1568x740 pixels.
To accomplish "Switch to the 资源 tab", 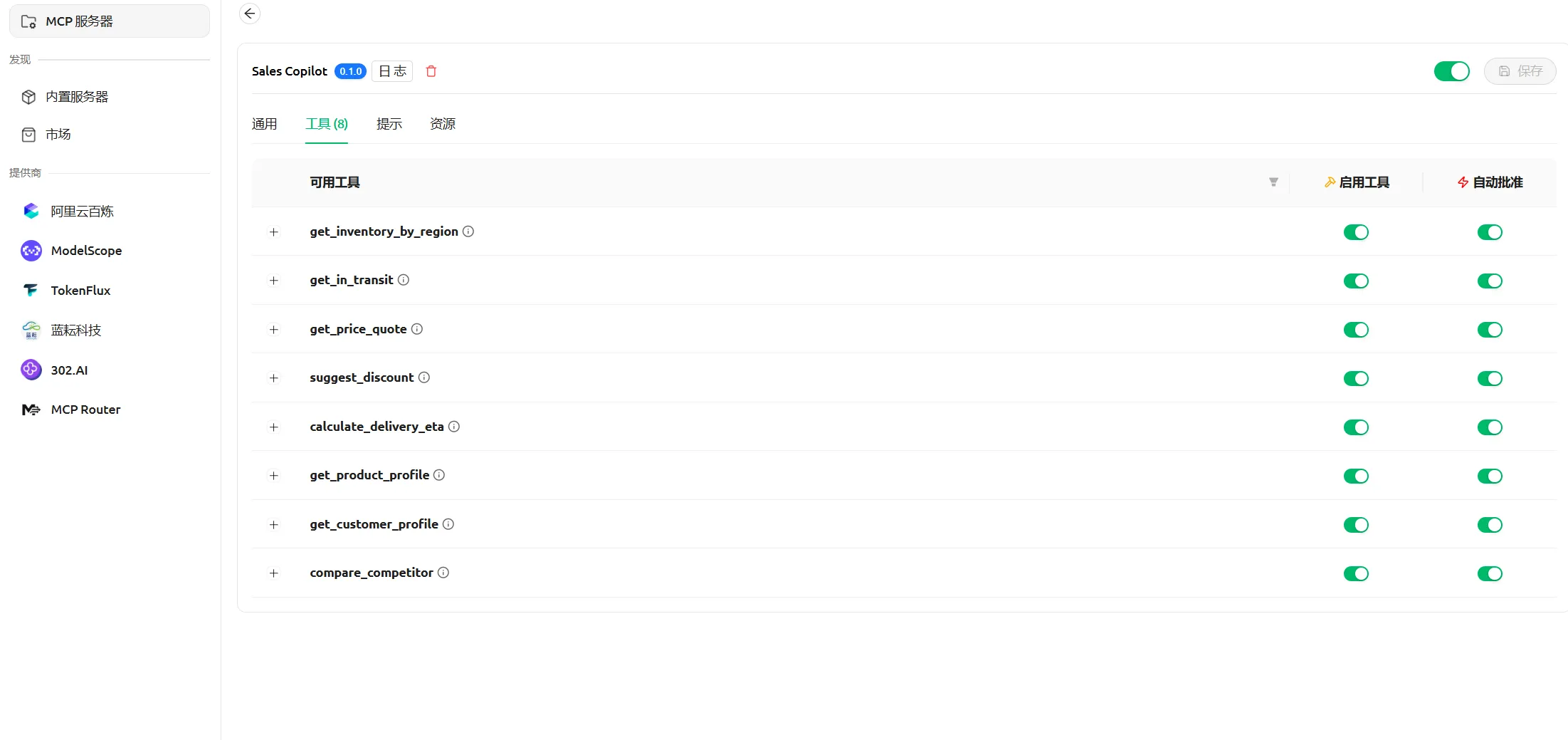I will [x=442, y=124].
